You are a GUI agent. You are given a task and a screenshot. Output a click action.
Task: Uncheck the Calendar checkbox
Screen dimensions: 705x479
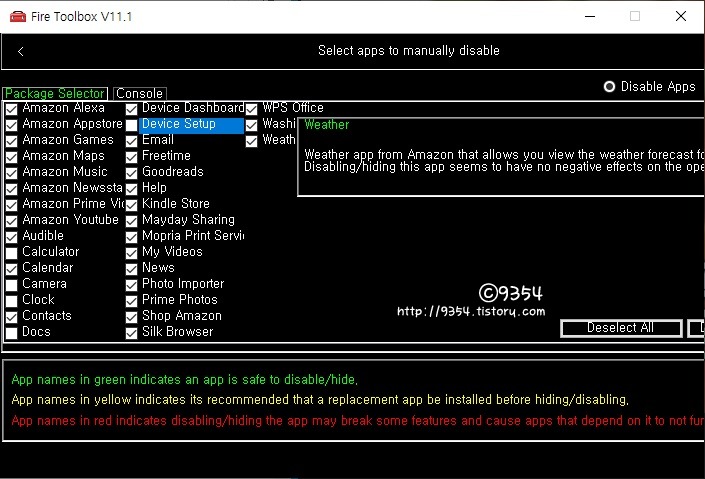pyautogui.click(x=12, y=269)
